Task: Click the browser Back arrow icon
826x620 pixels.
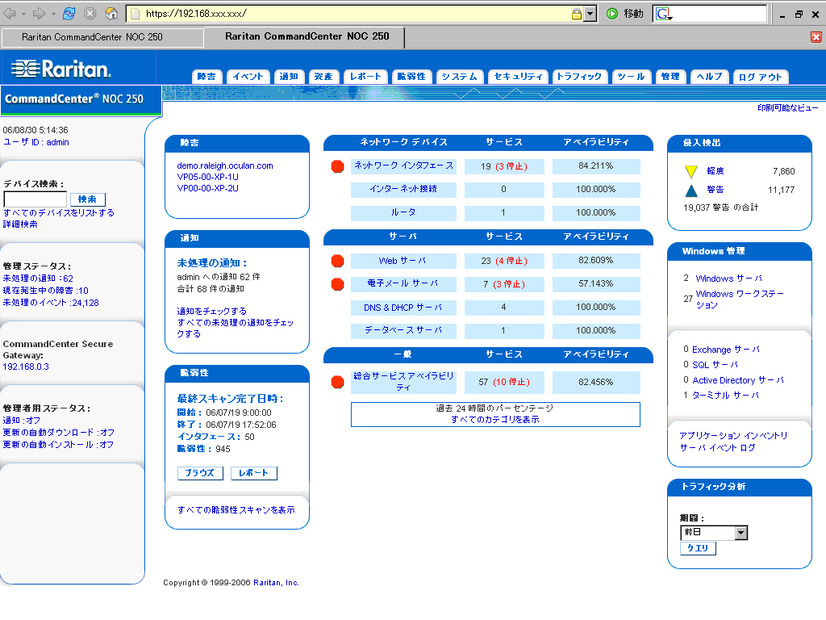Action: tap(9, 14)
